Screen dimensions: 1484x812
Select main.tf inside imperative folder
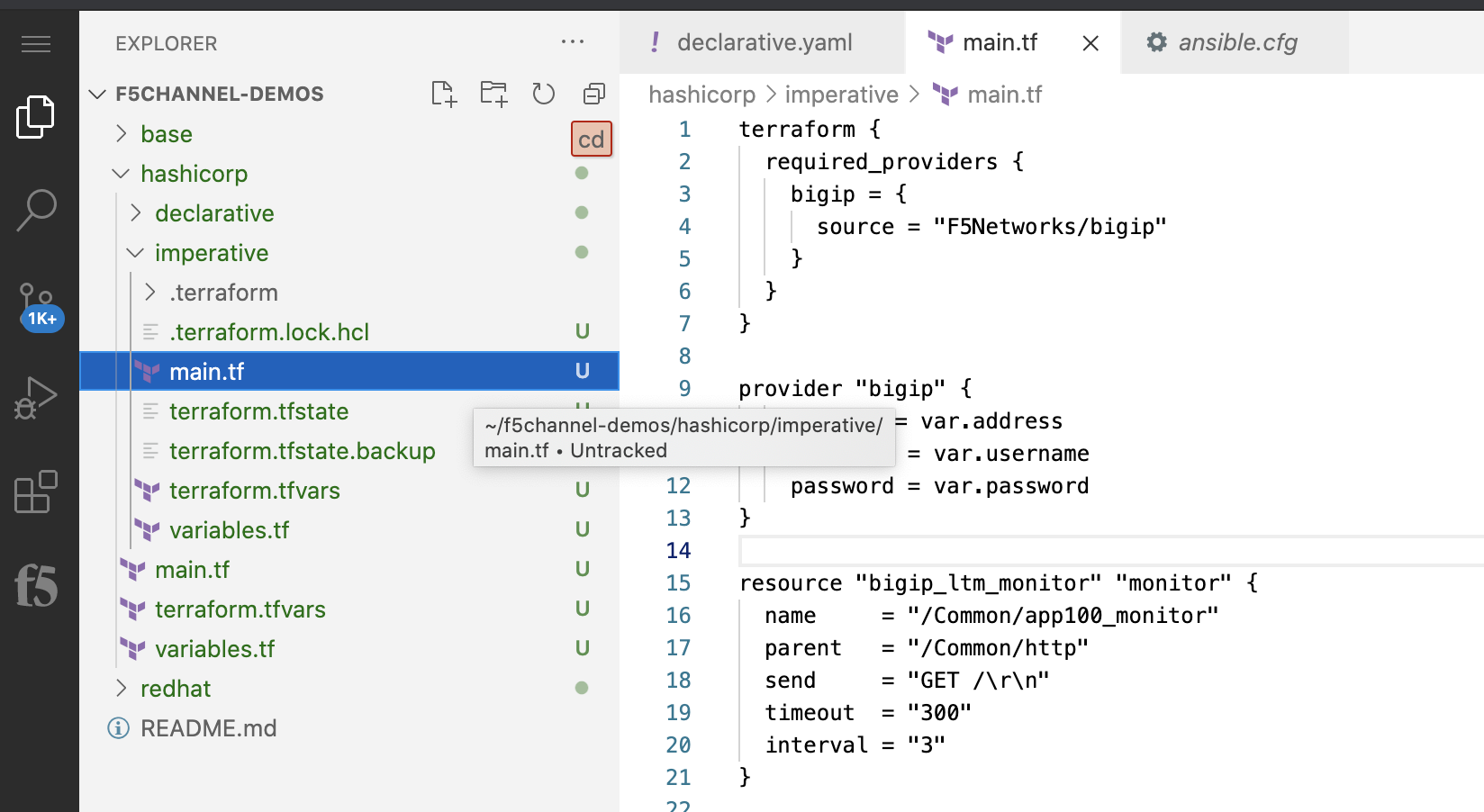click(x=349, y=372)
